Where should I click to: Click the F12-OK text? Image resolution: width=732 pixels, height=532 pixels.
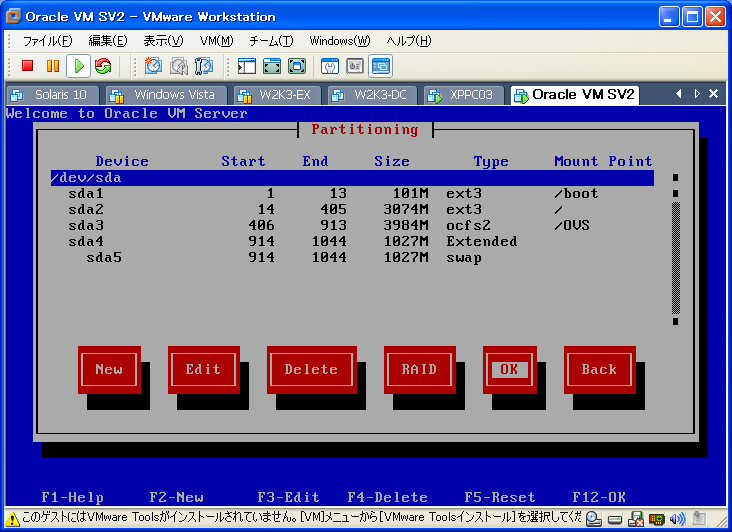click(x=599, y=497)
